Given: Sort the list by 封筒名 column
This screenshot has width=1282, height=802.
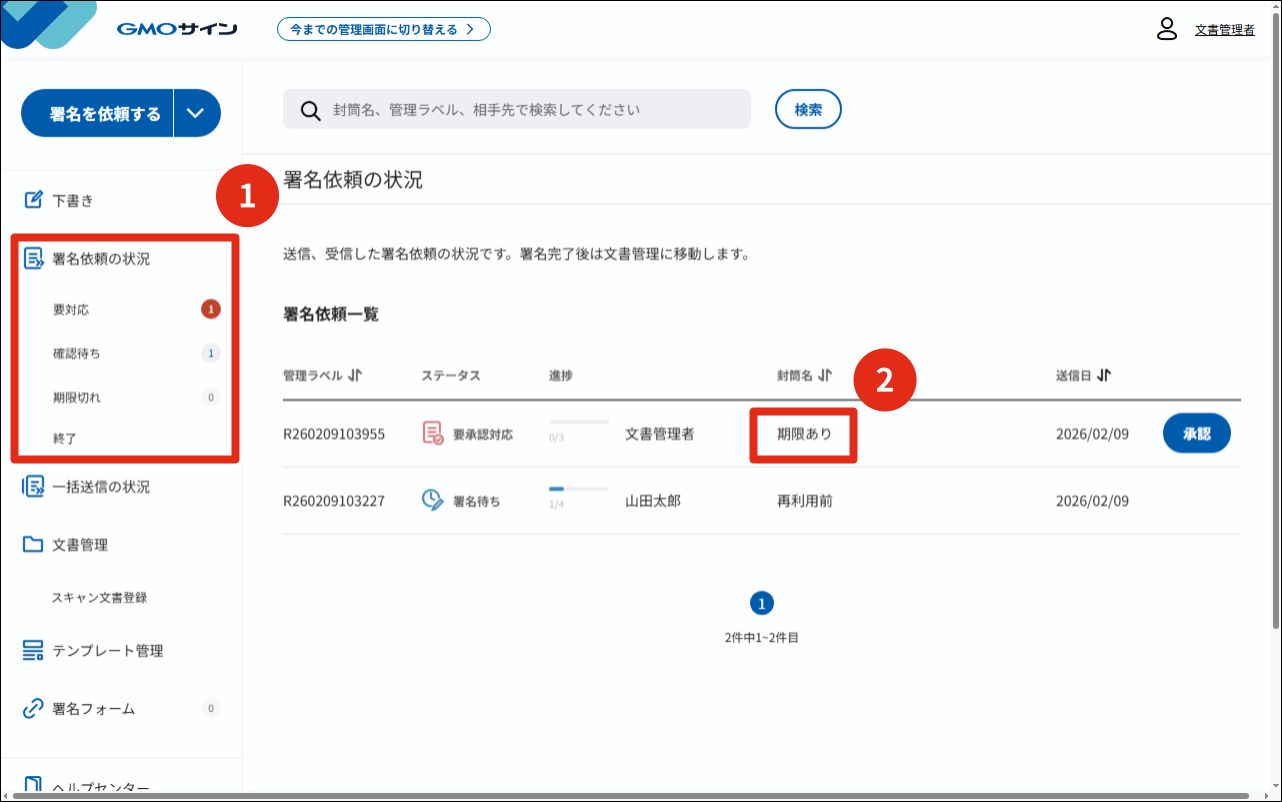Looking at the screenshot, I should coord(825,376).
